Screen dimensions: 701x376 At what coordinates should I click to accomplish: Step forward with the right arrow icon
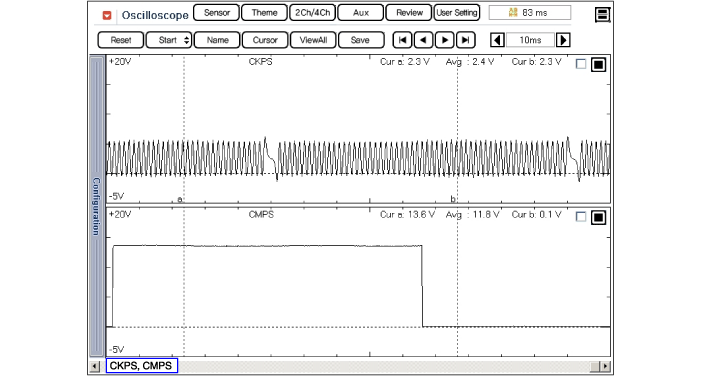pos(444,40)
